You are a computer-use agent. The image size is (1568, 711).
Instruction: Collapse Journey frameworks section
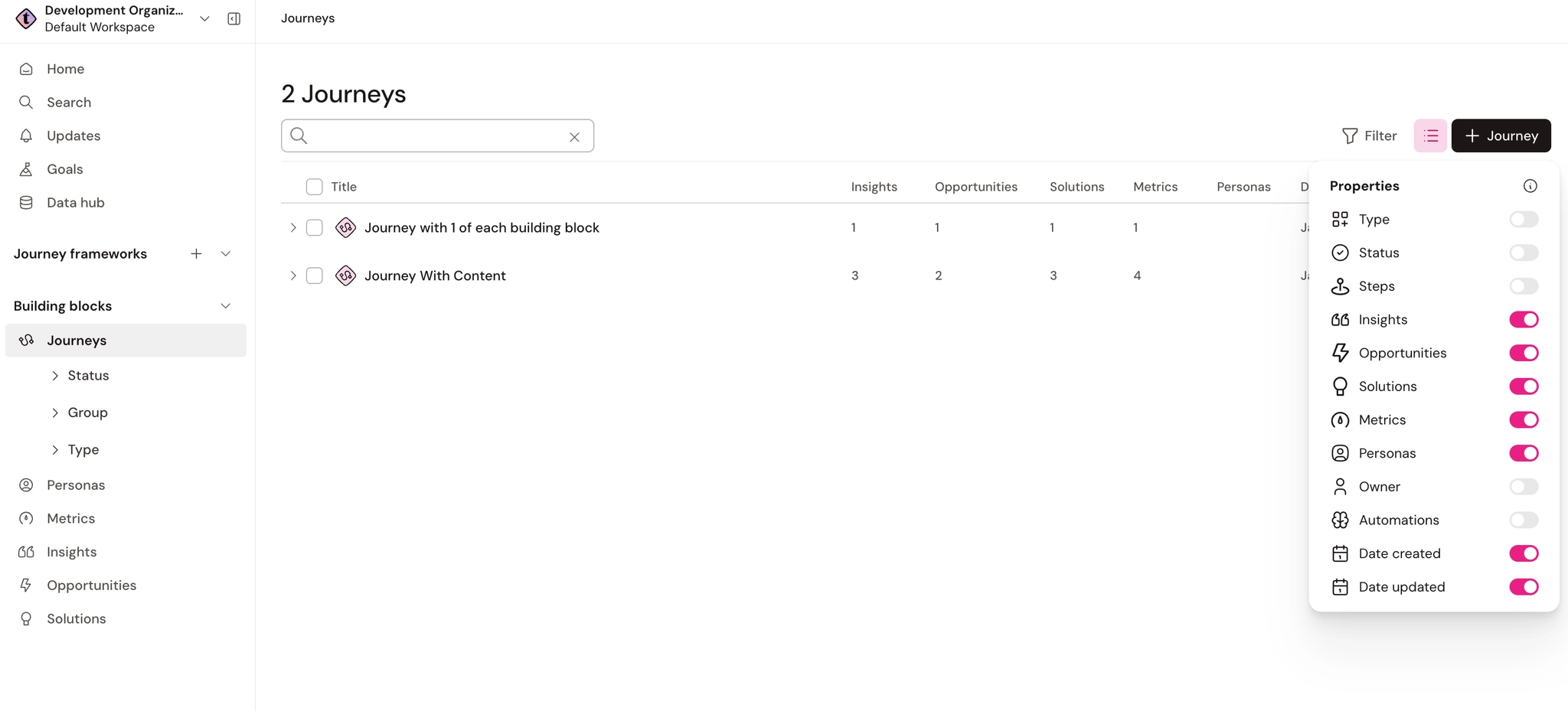click(x=226, y=253)
